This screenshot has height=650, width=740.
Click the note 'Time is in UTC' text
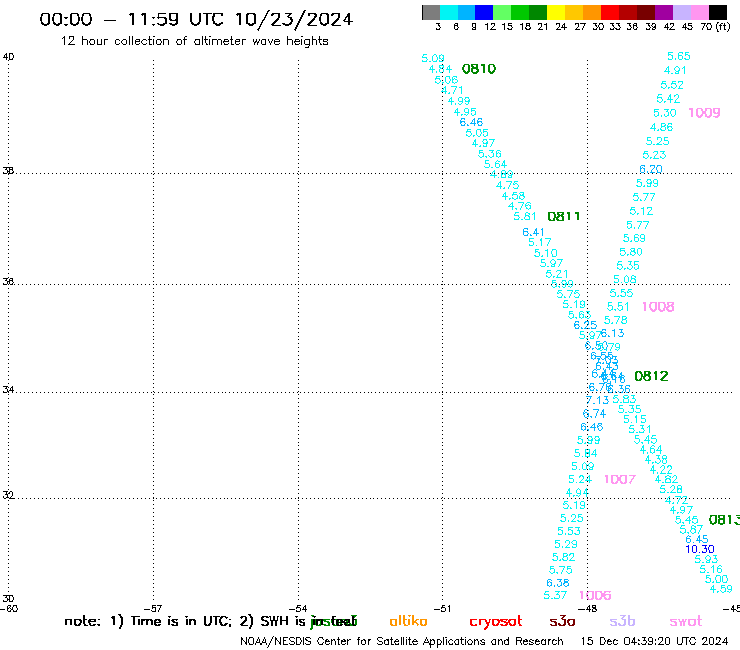pos(181,621)
